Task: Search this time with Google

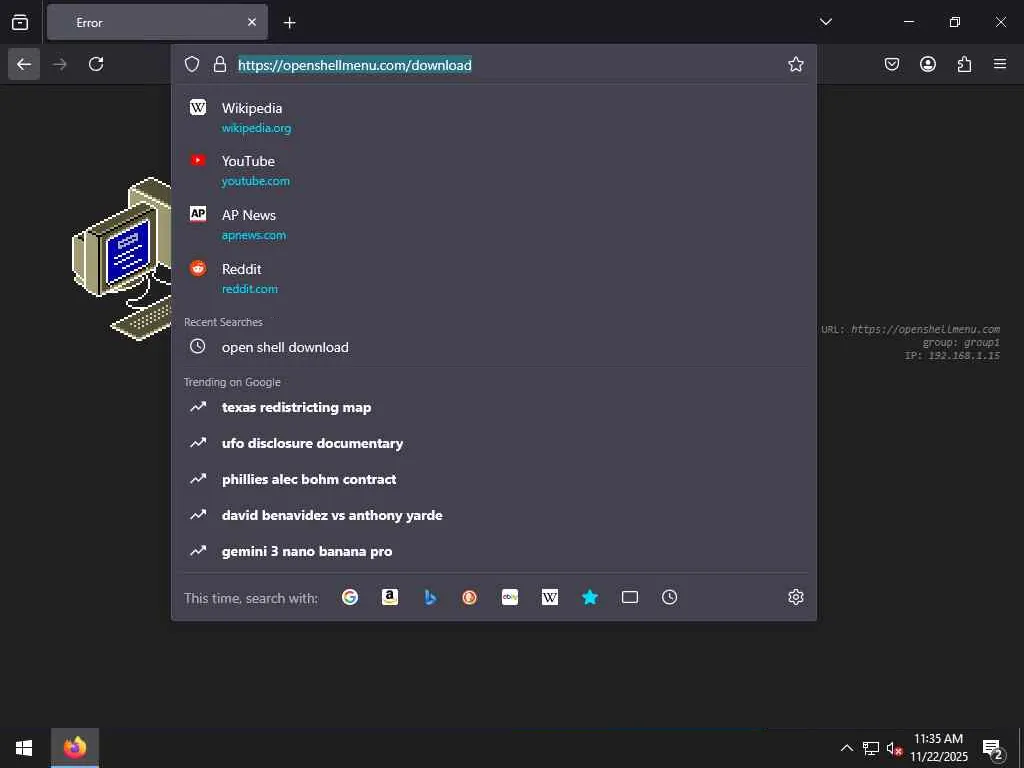Action: pos(350,597)
